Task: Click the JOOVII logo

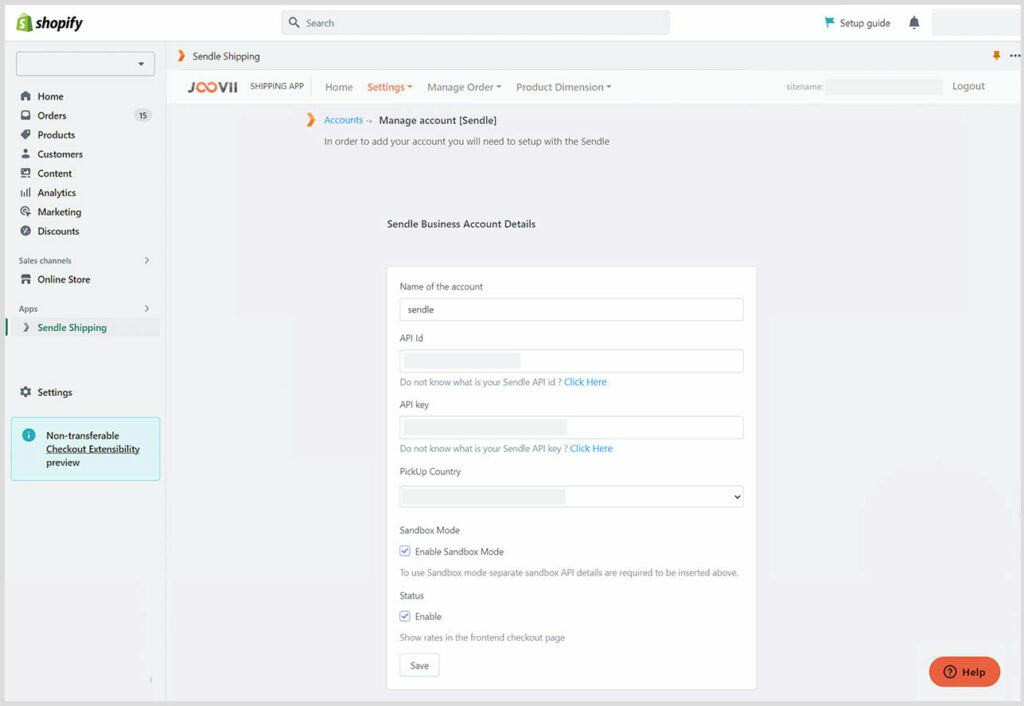Action: (213, 87)
